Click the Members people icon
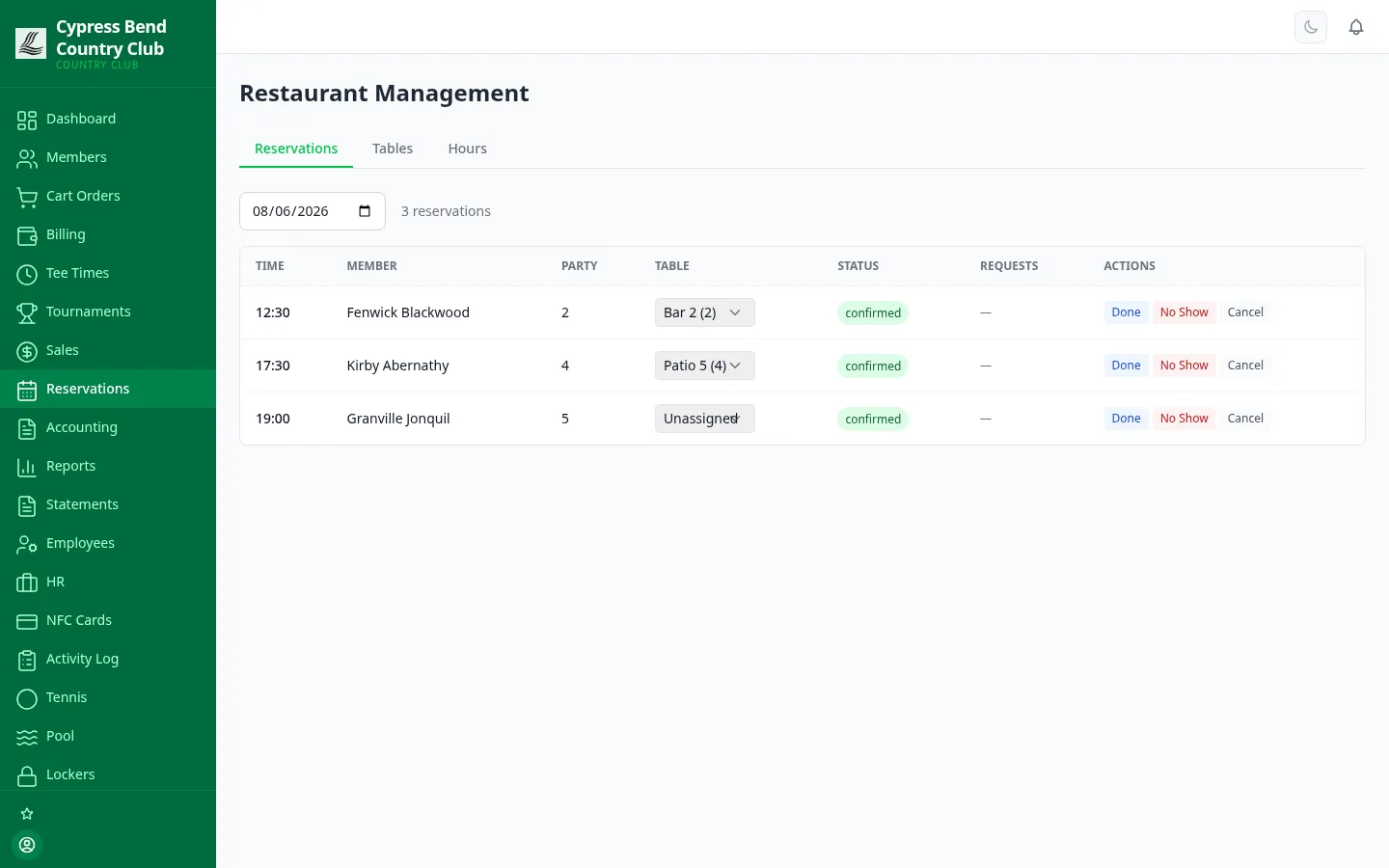This screenshot has height=868, width=1389. 27,158
